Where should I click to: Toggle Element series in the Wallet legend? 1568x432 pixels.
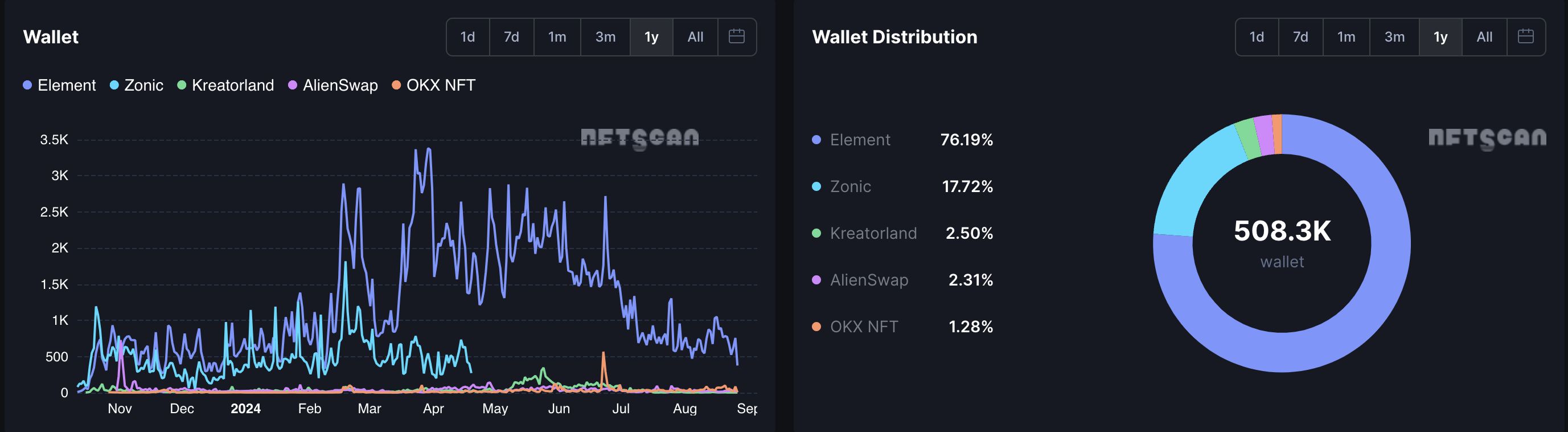pyautogui.click(x=60, y=85)
